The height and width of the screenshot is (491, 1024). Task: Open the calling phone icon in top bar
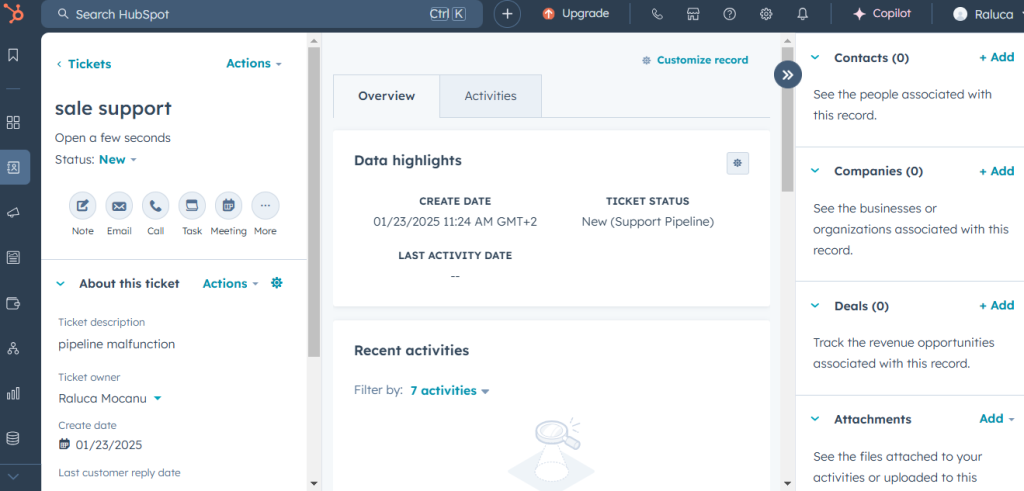click(x=657, y=14)
